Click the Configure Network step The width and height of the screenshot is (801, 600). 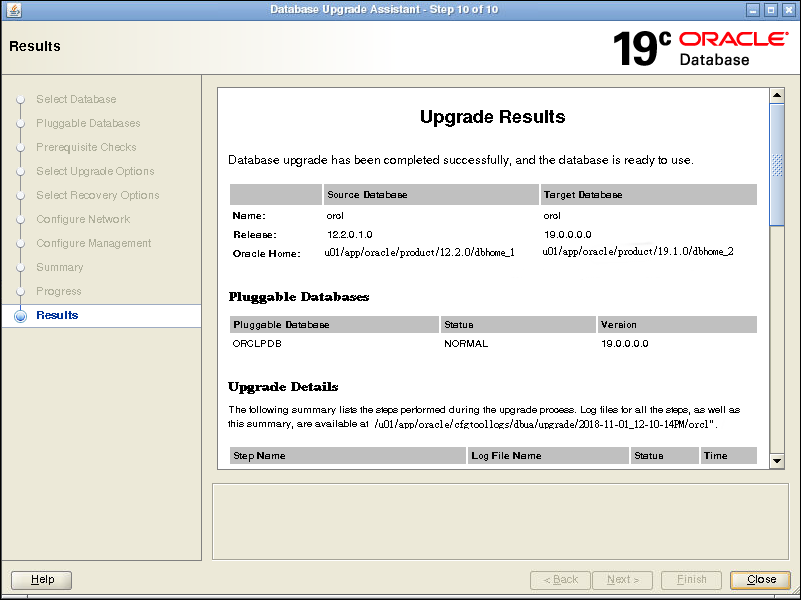pos(83,220)
